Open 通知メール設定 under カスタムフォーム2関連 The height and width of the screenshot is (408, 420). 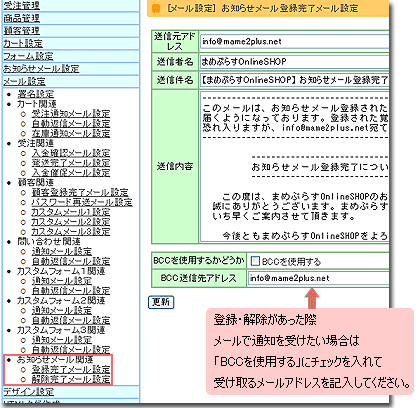(62, 310)
